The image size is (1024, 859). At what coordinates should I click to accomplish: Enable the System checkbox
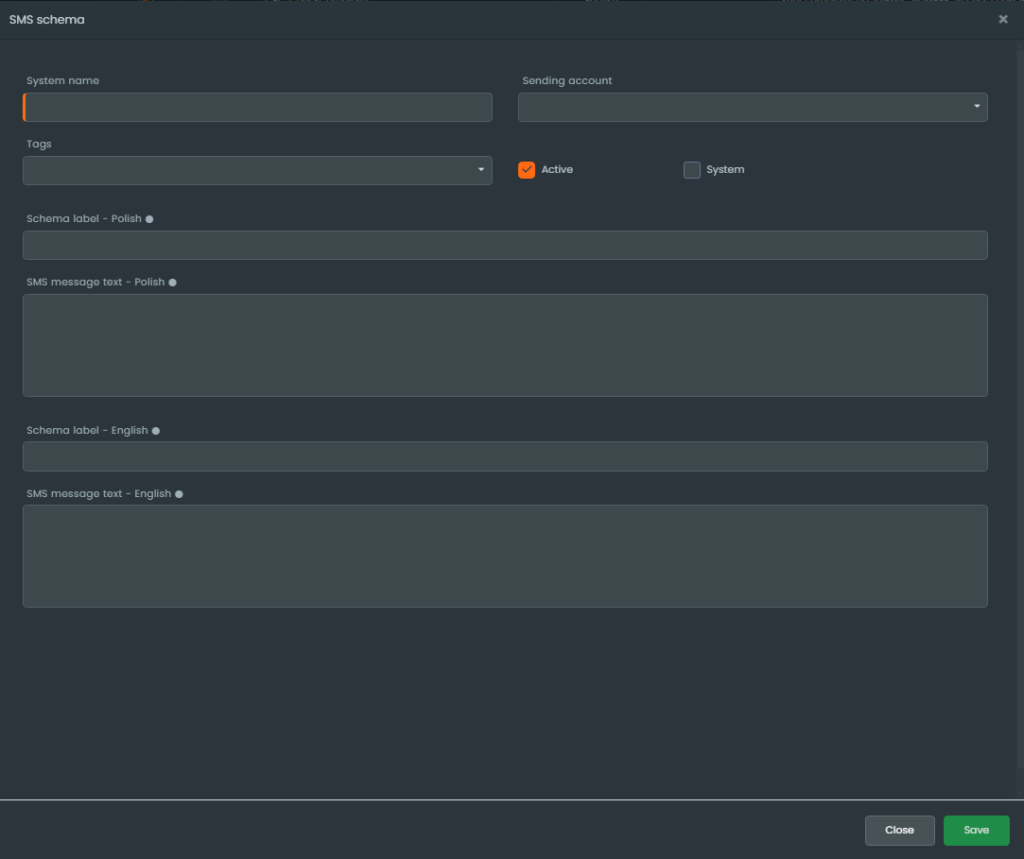click(x=692, y=170)
